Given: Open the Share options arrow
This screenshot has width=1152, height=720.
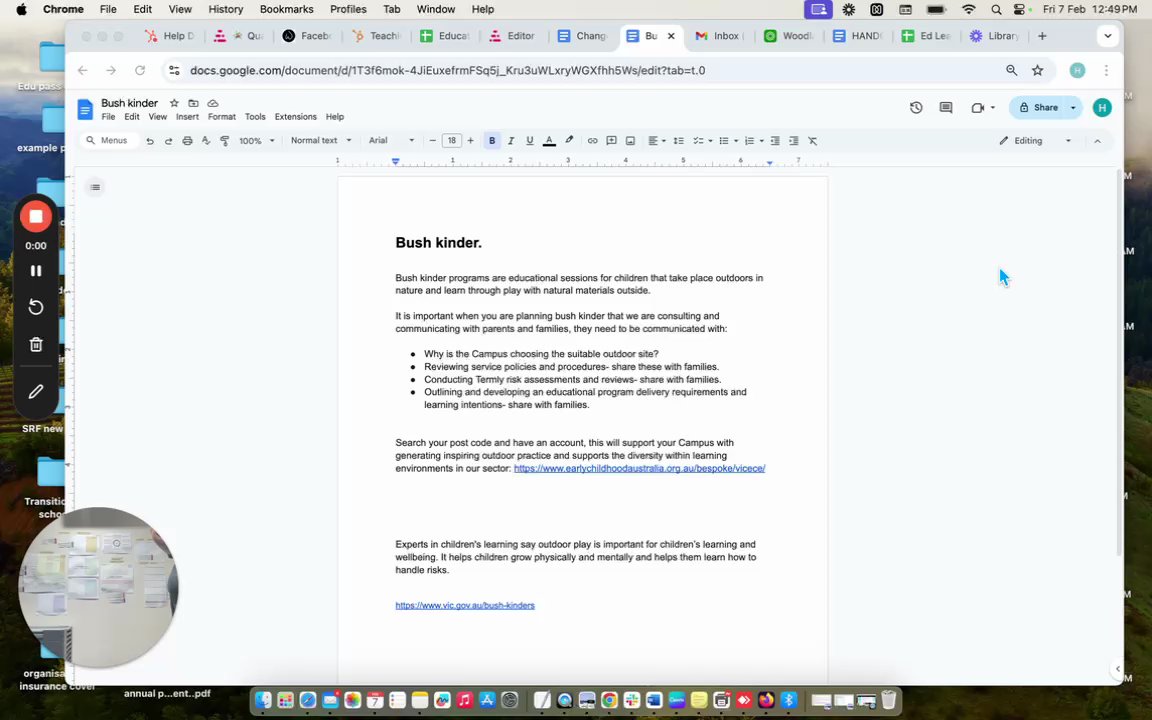Looking at the screenshot, I should (1073, 107).
